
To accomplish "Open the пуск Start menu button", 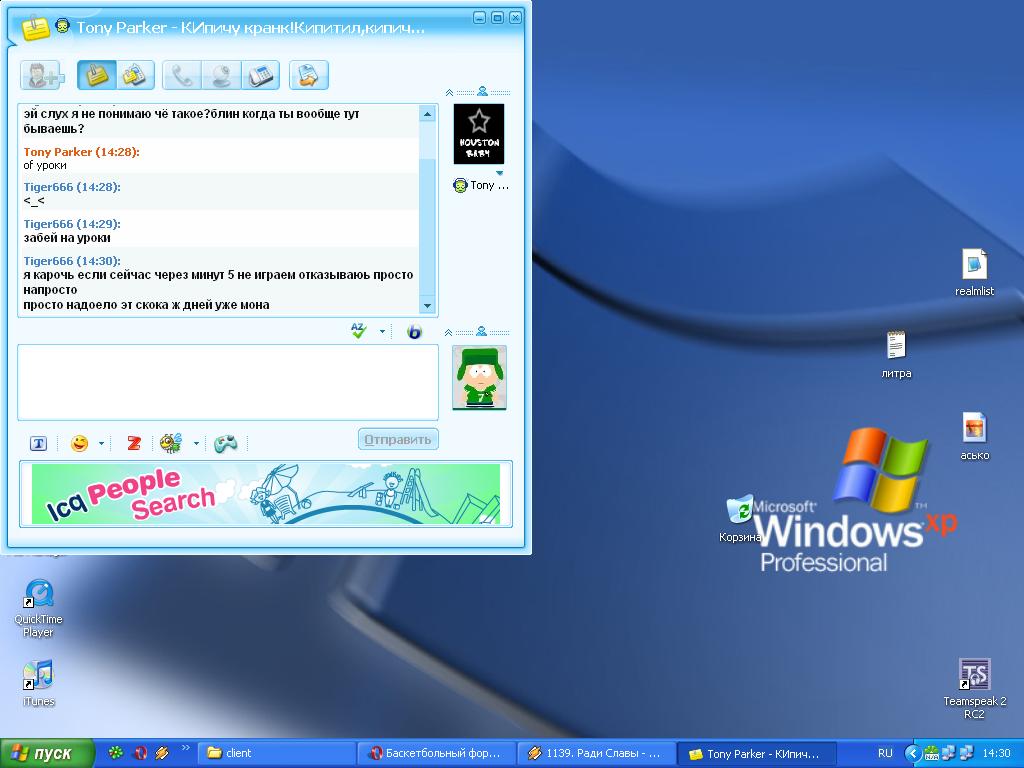I will click(46, 753).
